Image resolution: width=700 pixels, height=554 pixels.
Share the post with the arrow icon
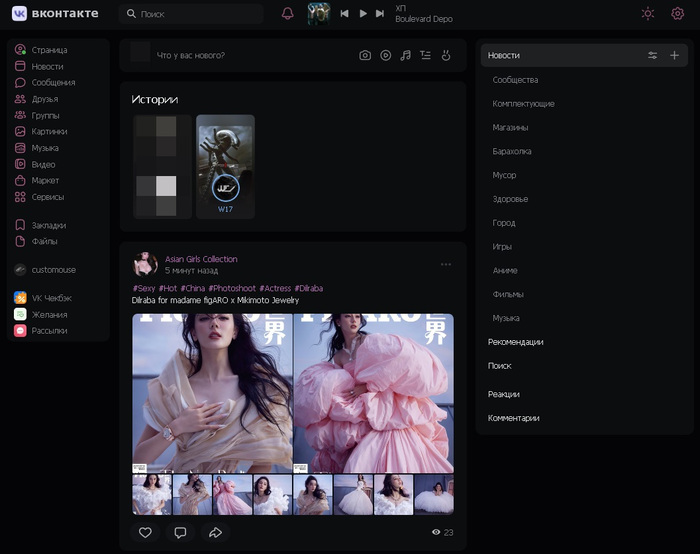(215, 533)
